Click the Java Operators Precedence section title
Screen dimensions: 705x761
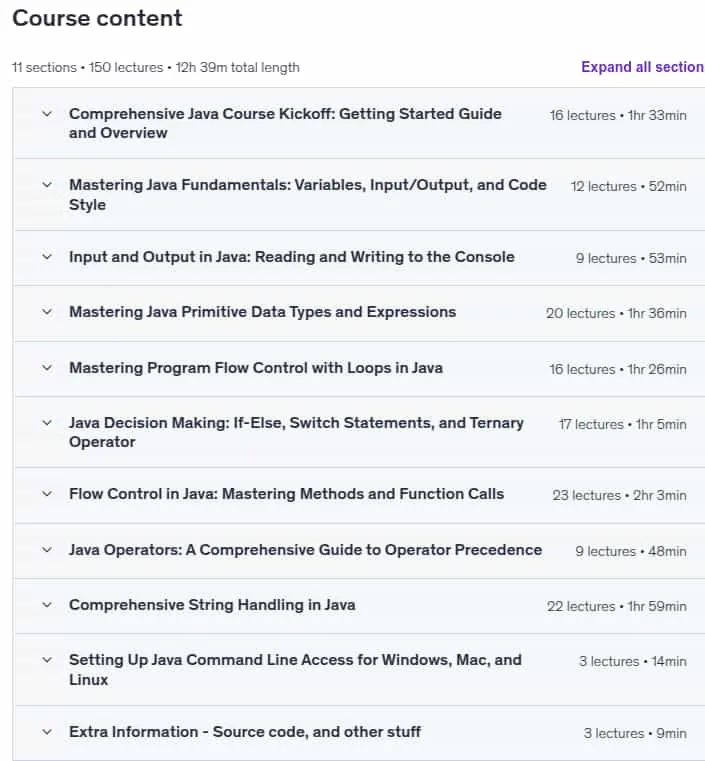pyautogui.click(x=305, y=550)
